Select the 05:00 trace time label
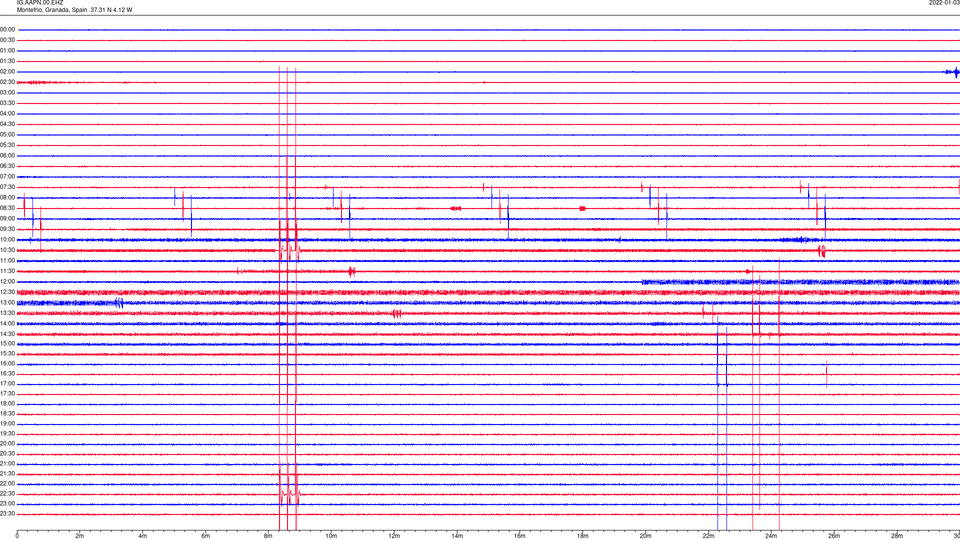The width and height of the screenshot is (960, 540). pyautogui.click(x=7, y=135)
